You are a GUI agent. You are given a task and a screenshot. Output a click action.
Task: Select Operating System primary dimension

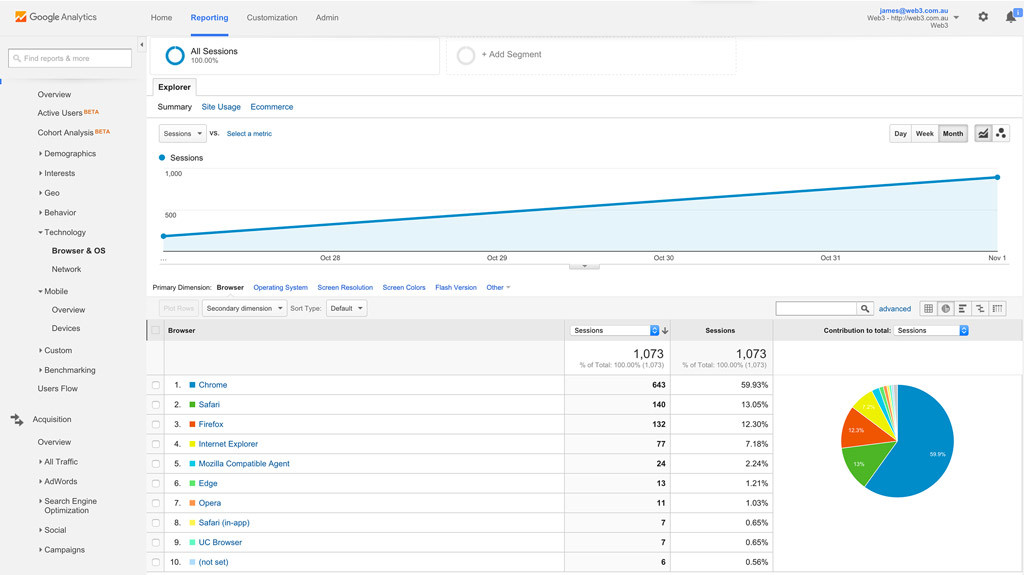280,288
